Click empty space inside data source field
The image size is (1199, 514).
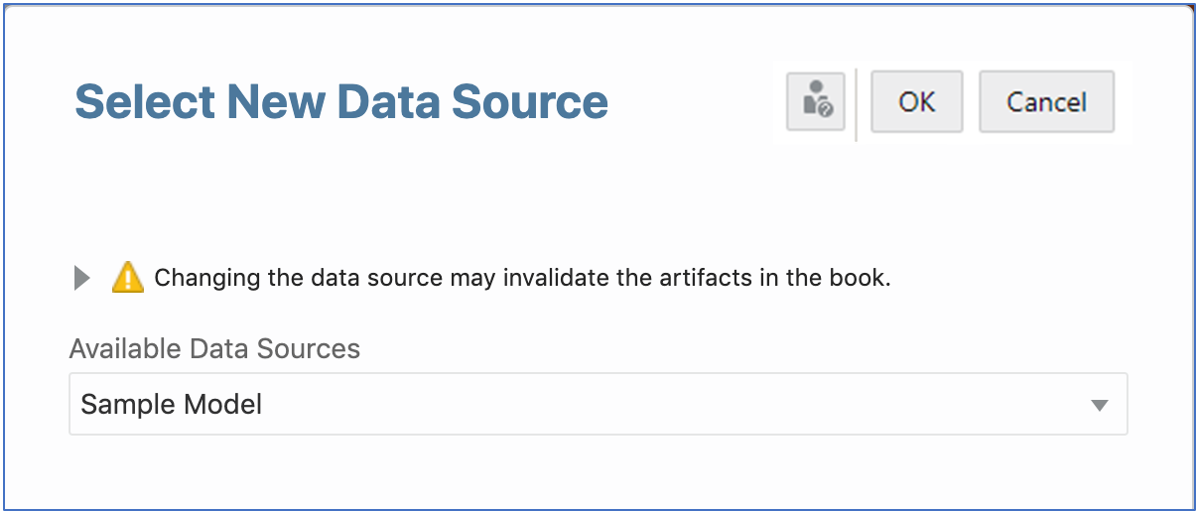pyautogui.click(x=700, y=405)
